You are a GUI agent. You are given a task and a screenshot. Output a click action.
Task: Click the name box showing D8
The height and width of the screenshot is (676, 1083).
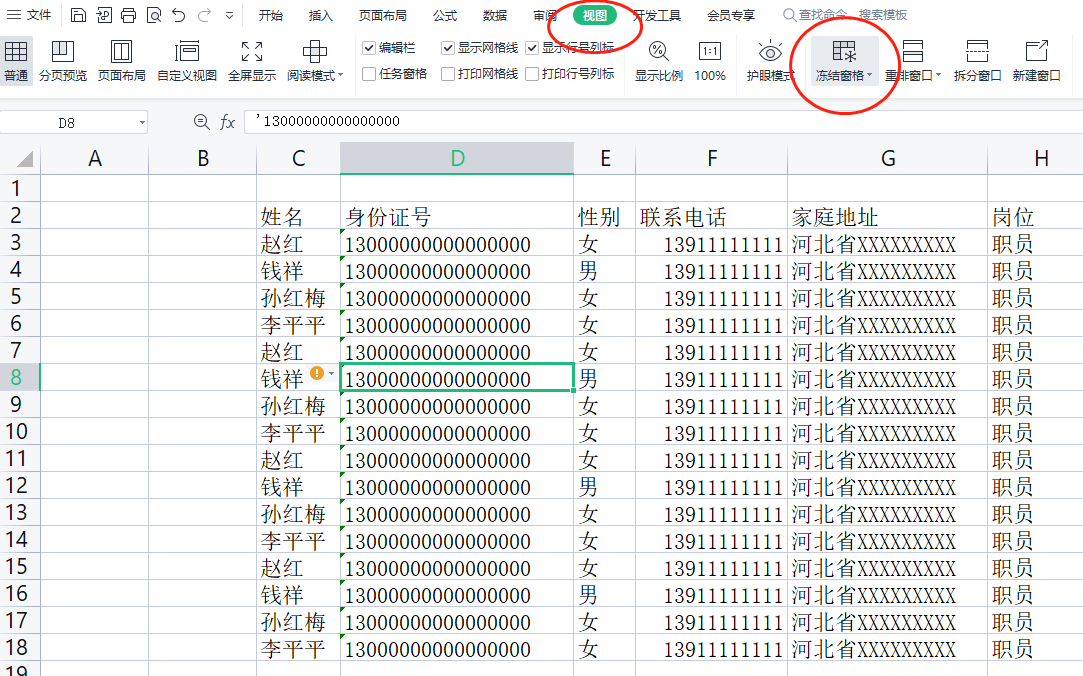(68, 123)
